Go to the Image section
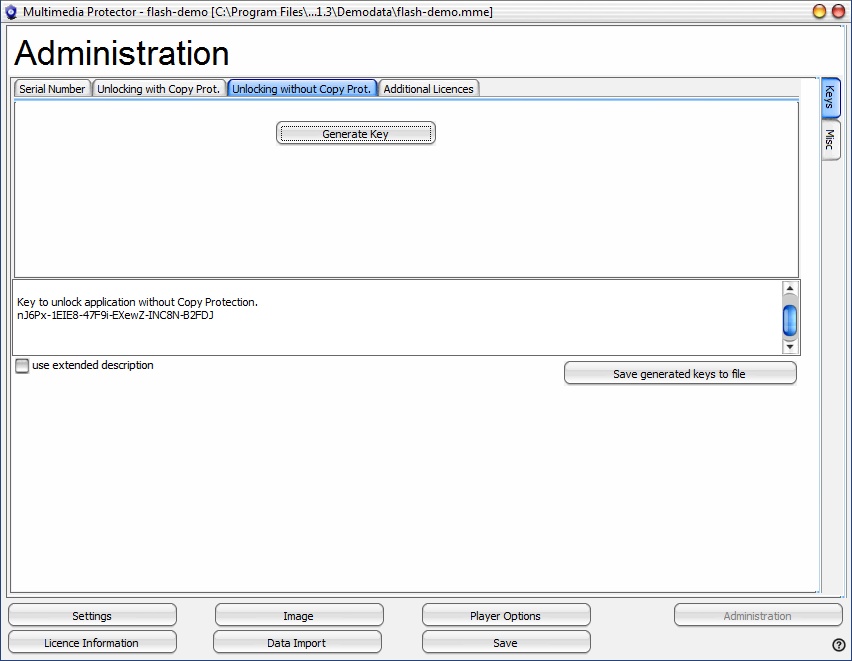The image size is (852, 661). (298, 616)
